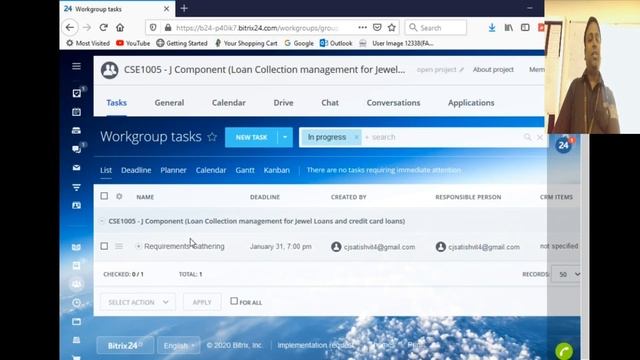The image size is (640, 360).
Task: Open Calendar icon in left sidebar
Action: point(76,112)
